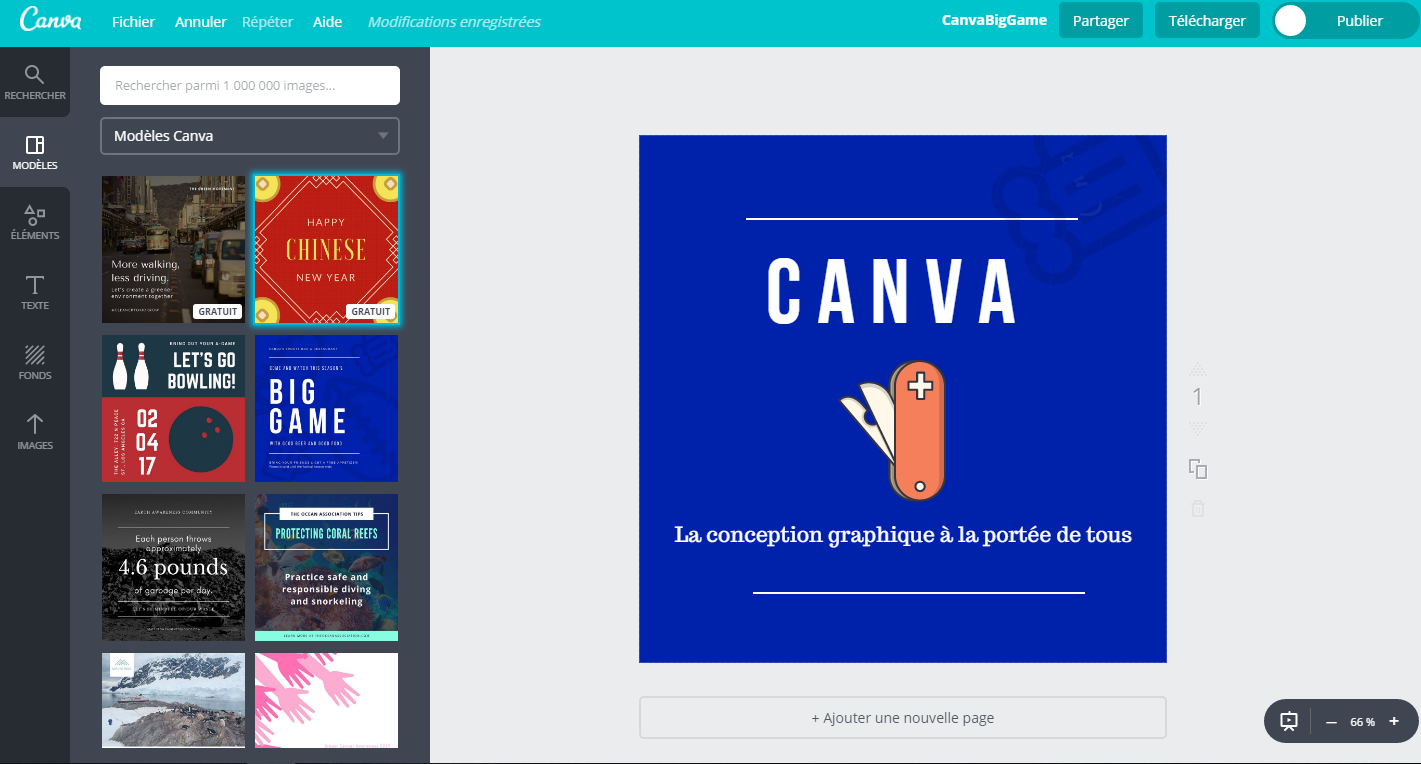Choose the More walking, less driving template

coord(174,249)
